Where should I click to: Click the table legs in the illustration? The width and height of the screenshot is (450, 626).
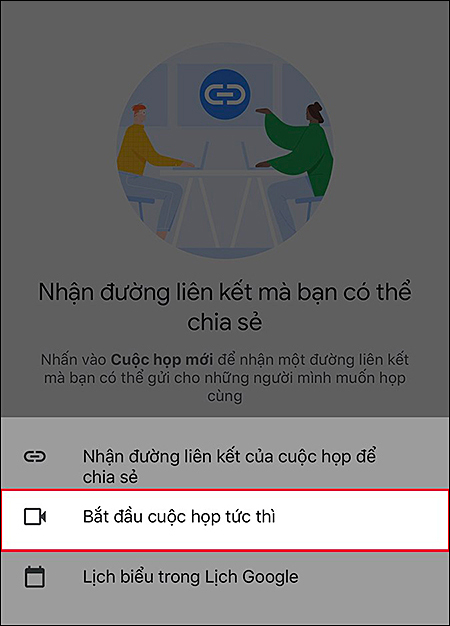coord(225,212)
